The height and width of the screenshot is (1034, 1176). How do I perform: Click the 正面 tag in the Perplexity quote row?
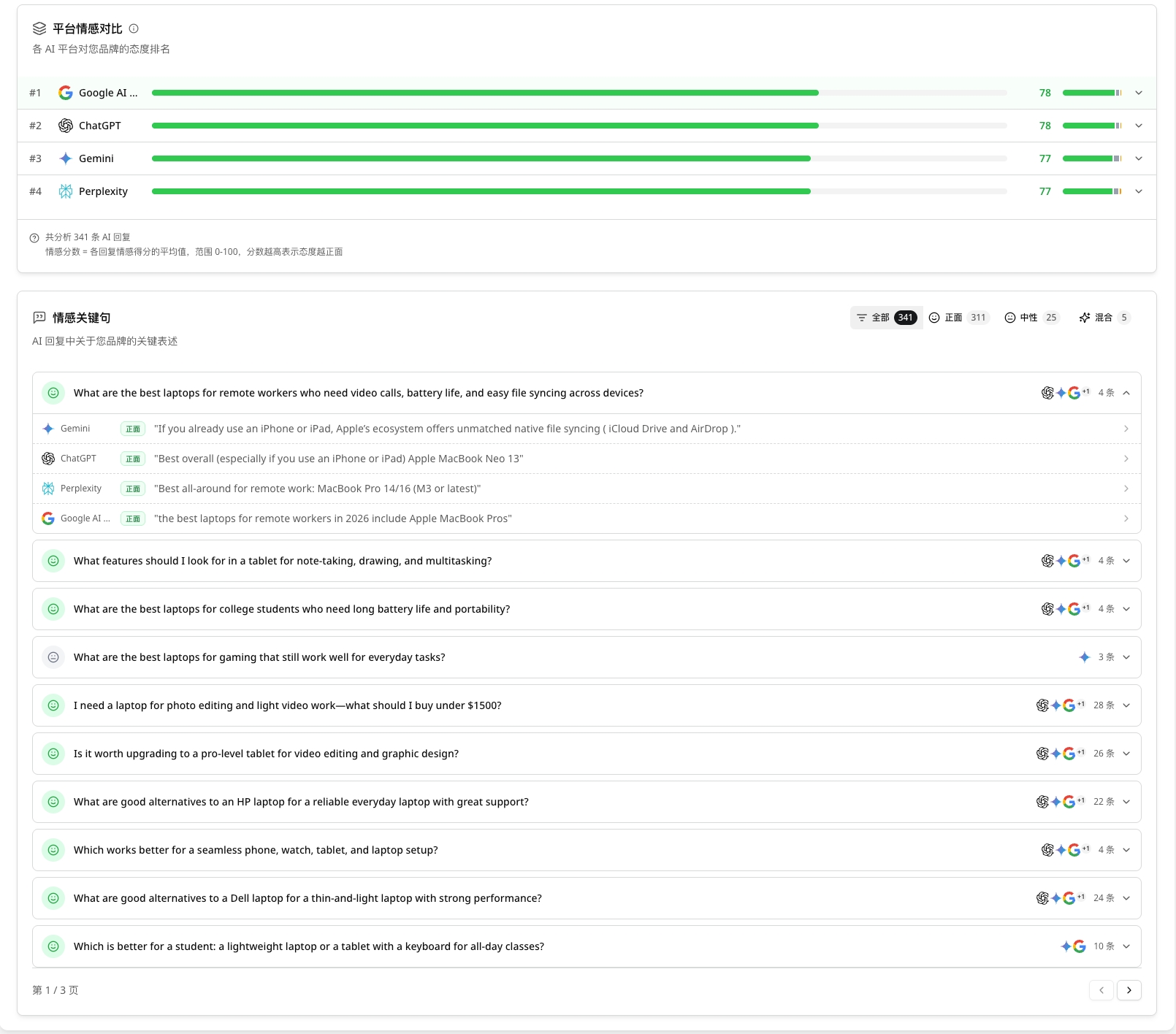click(x=133, y=489)
